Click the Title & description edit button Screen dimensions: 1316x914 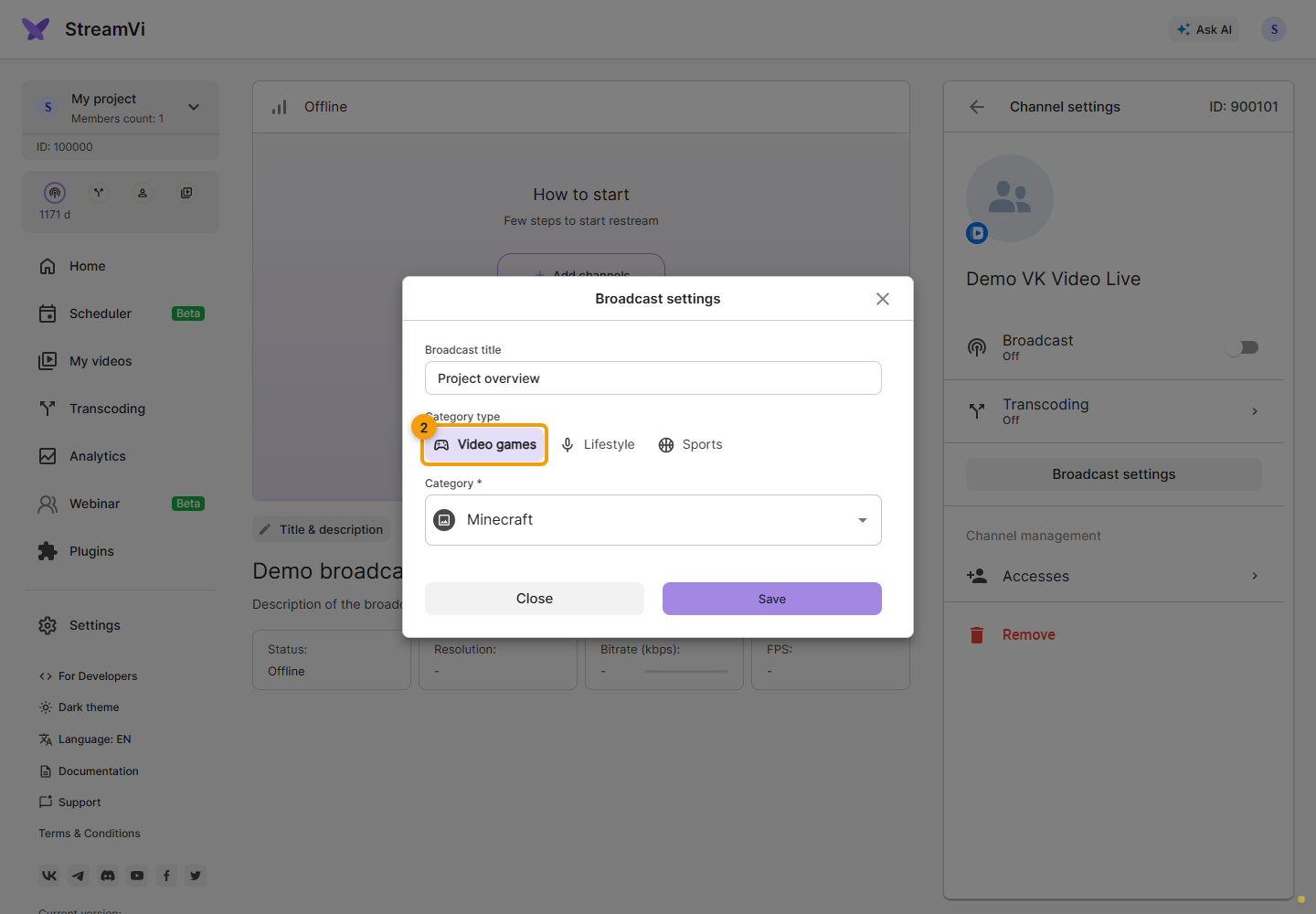[x=321, y=529]
